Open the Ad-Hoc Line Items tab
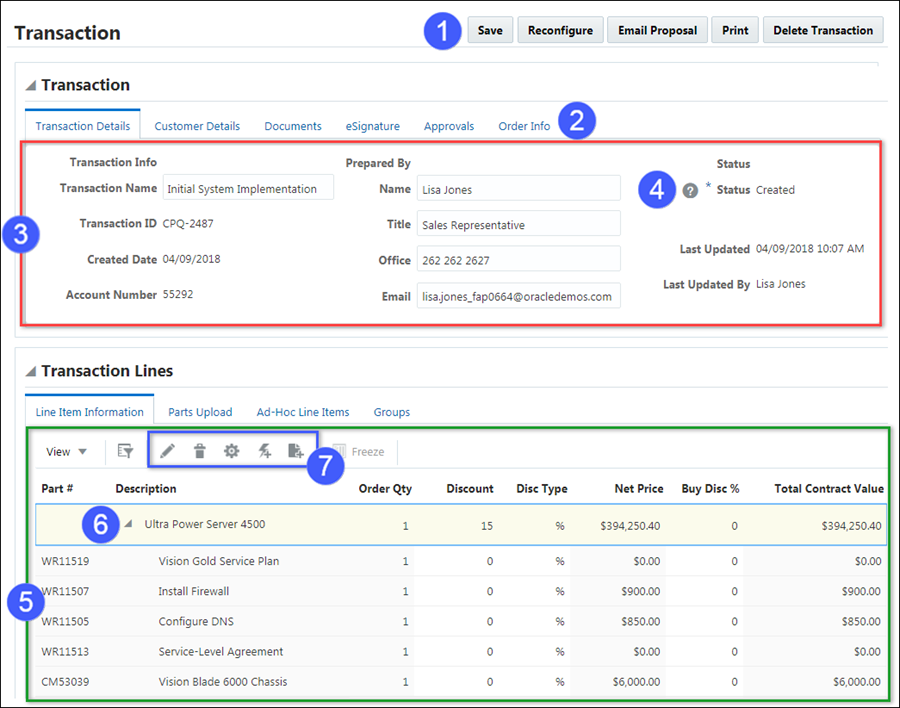Image resolution: width=900 pixels, height=708 pixels. 303,411
